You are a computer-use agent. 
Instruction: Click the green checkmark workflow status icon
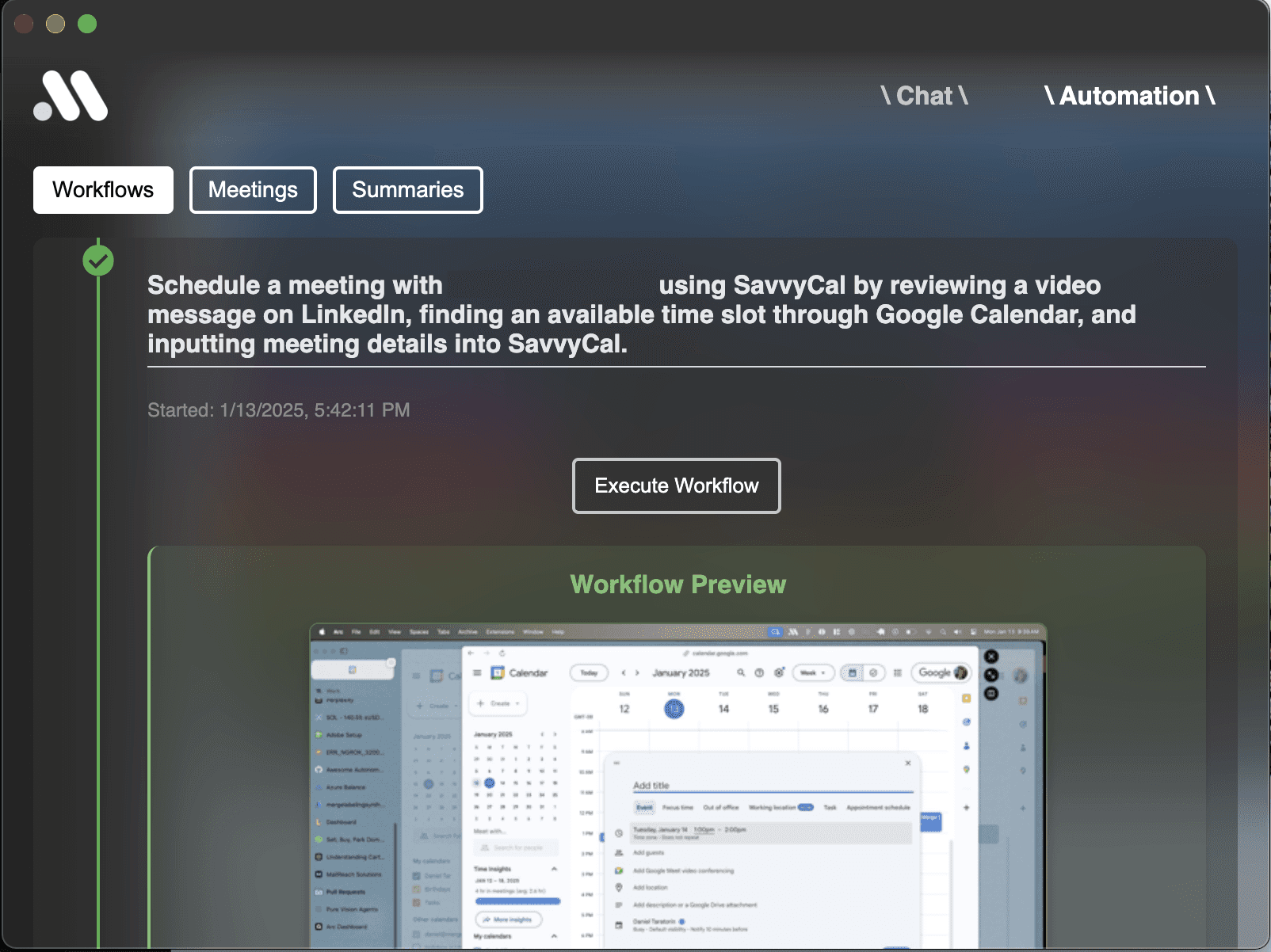pyautogui.click(x=98, y=261)
